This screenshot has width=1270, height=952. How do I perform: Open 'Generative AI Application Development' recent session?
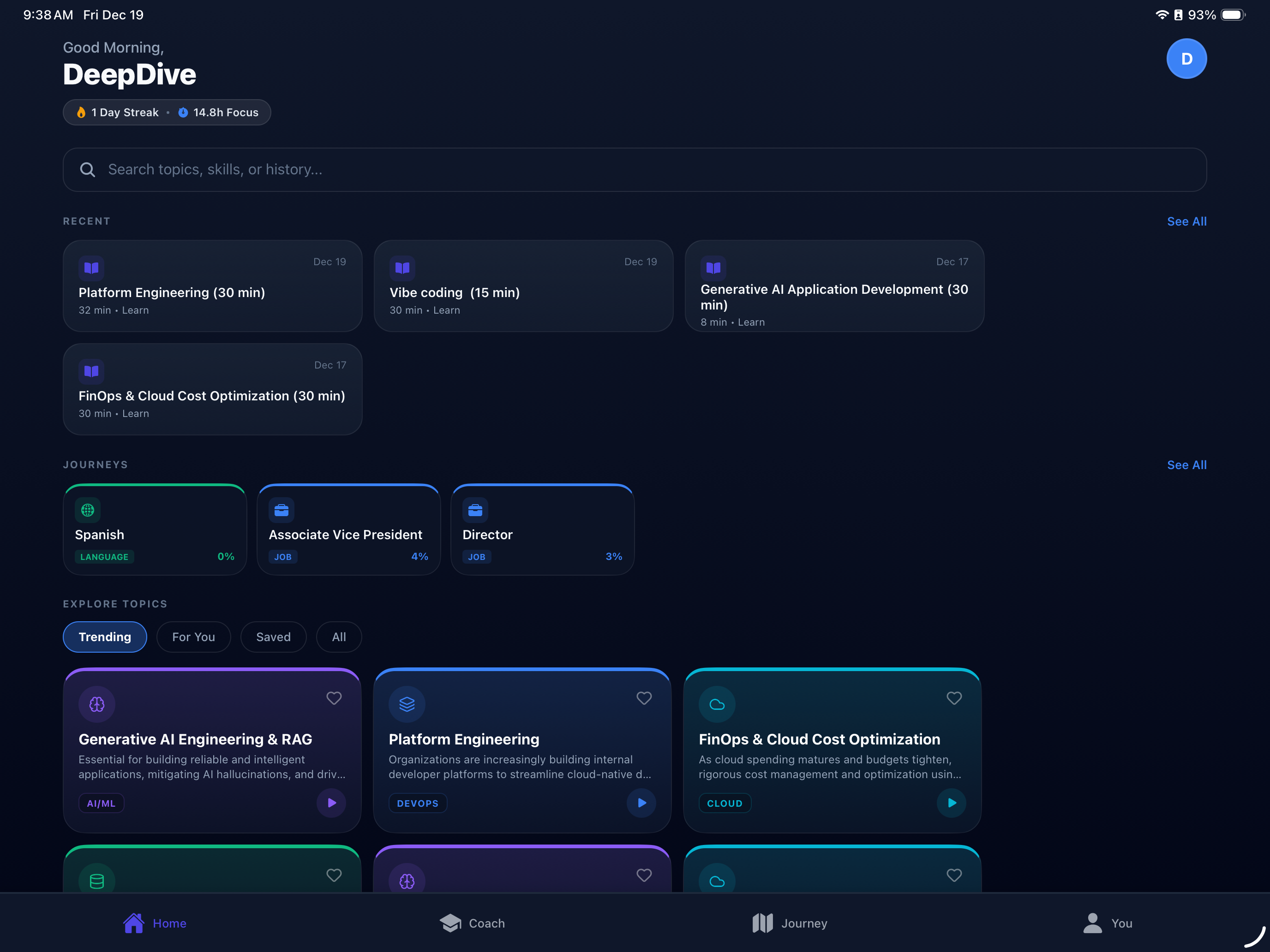click(834, 286)
